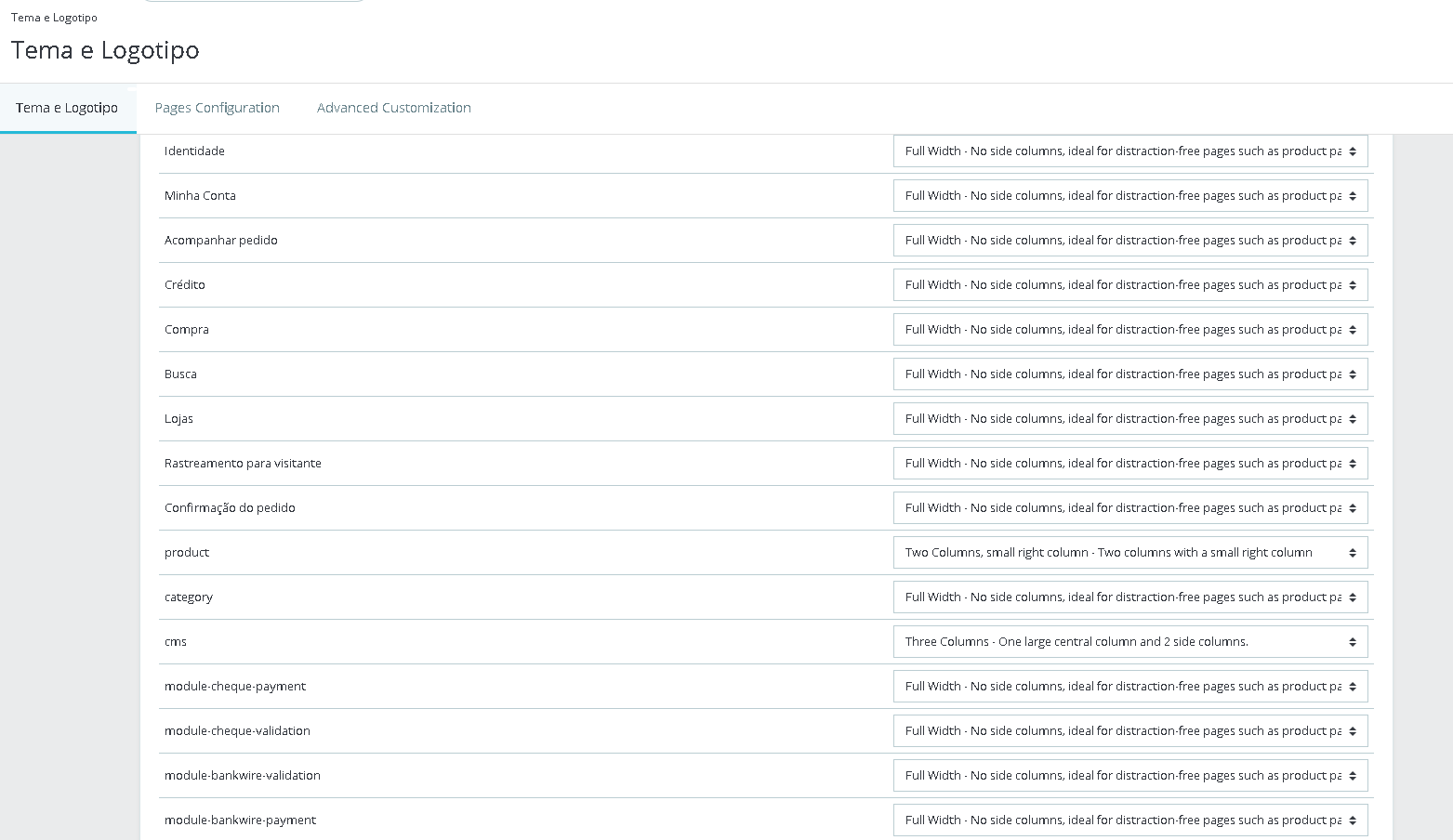
Task: Click the Tema e Logotipo page heading
Action: click(105, 50)
